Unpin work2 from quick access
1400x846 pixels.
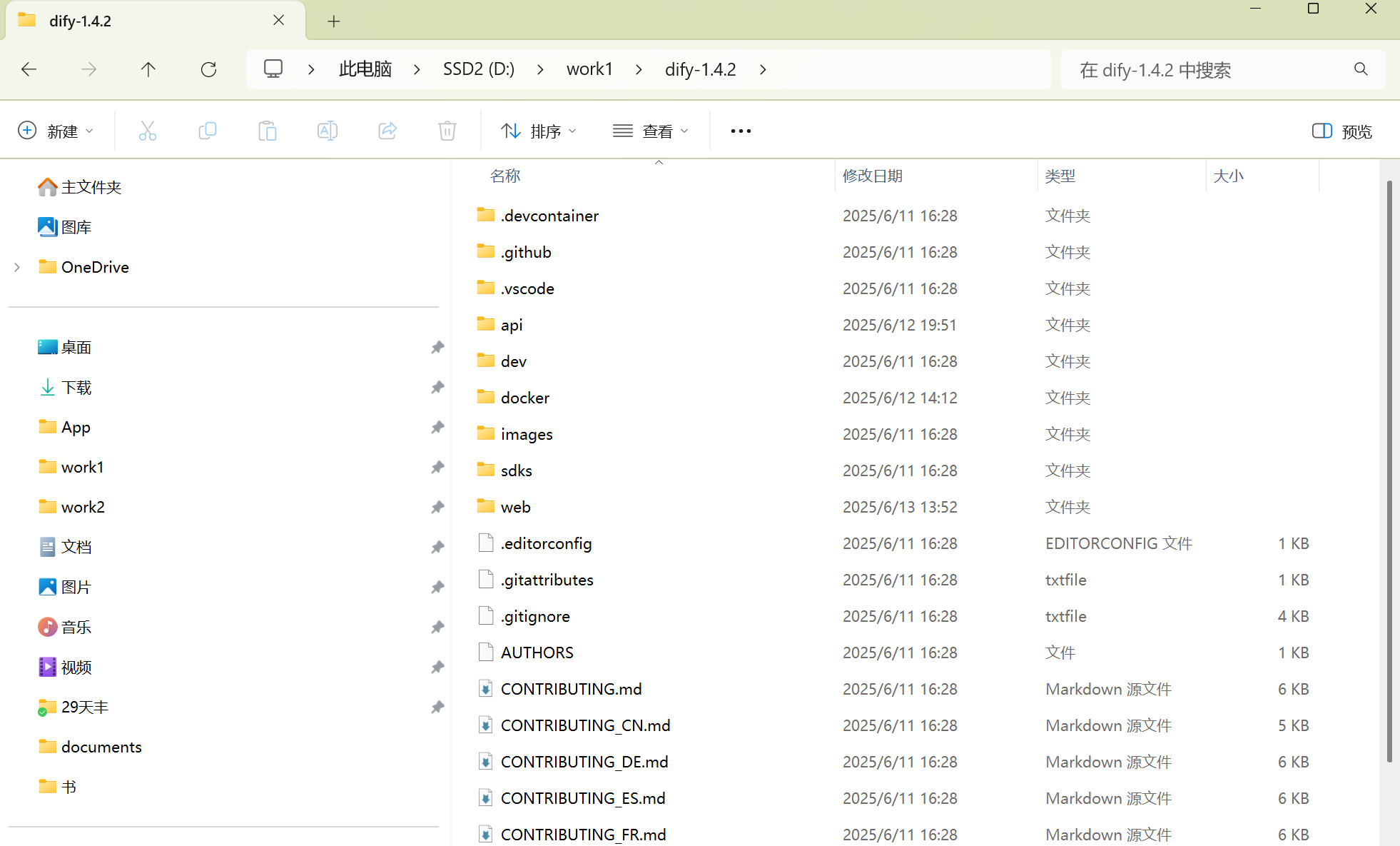(x=437, y=507)
